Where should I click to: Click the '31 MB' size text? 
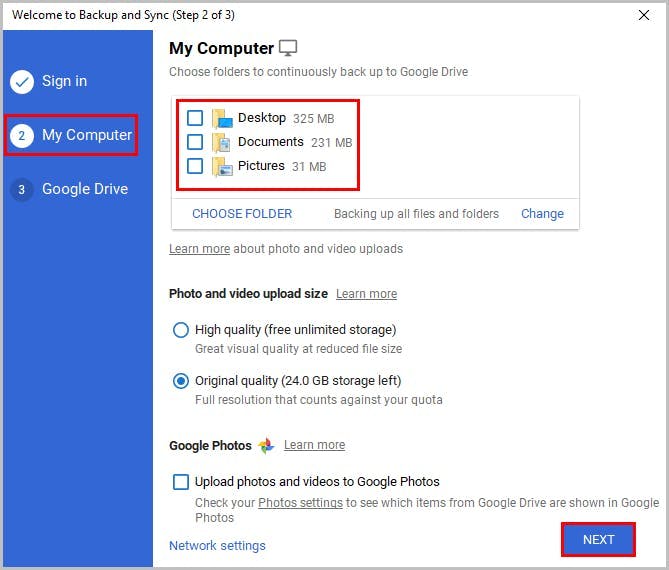coord(309,166)
